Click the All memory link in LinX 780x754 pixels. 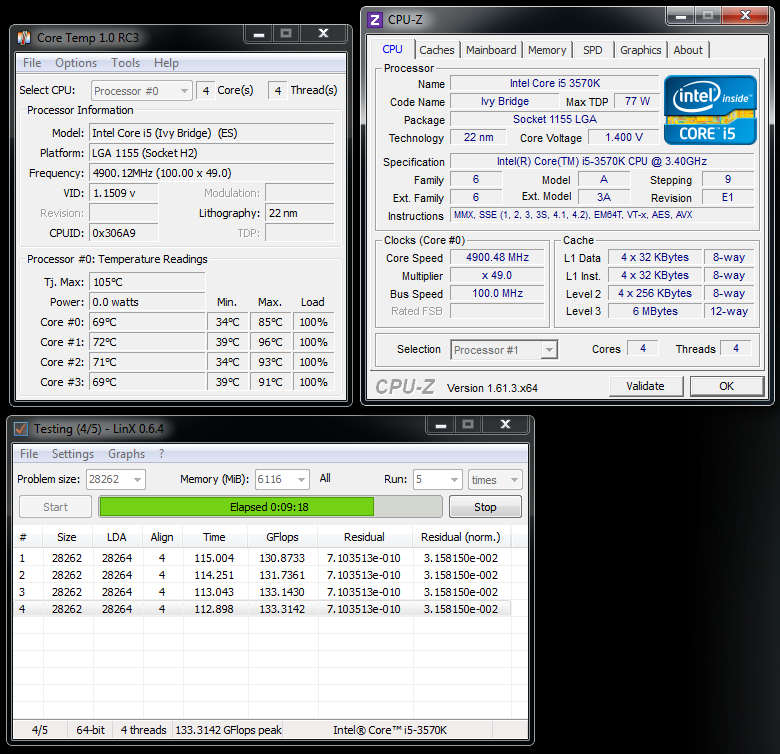(325, 478)
